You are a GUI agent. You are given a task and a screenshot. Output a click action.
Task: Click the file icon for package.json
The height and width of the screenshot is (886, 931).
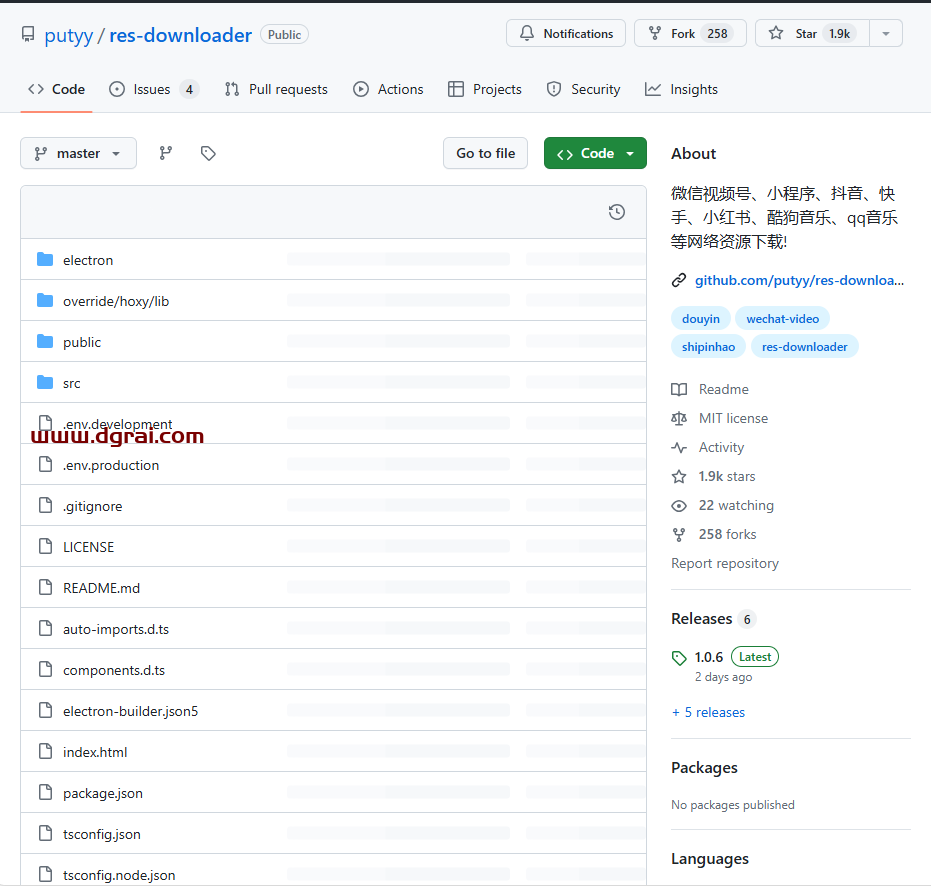click(45, 792)
